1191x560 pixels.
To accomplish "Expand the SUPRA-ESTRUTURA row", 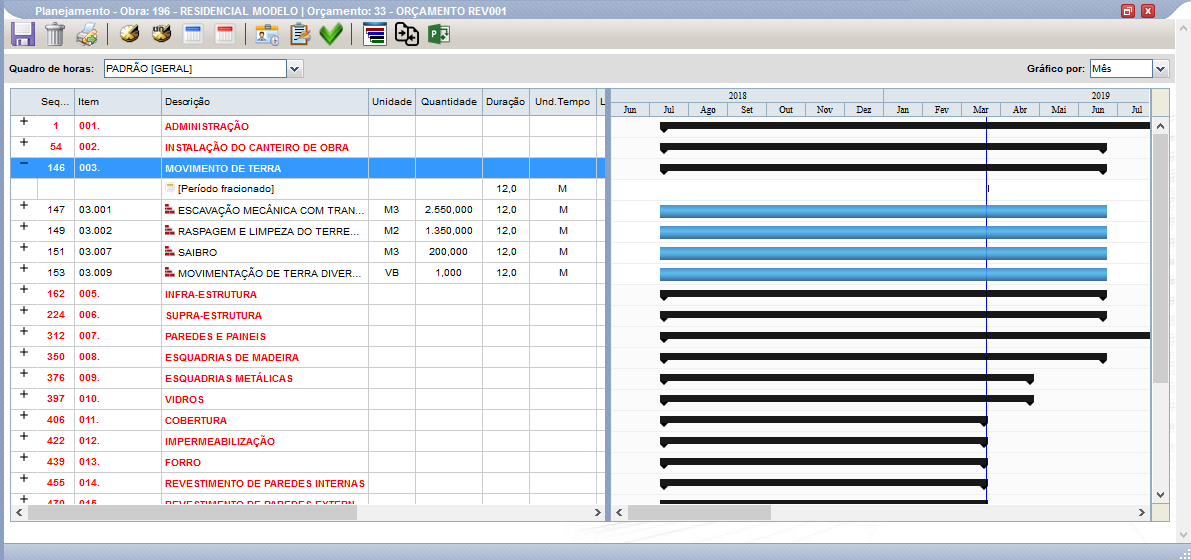I will (24, 310).
